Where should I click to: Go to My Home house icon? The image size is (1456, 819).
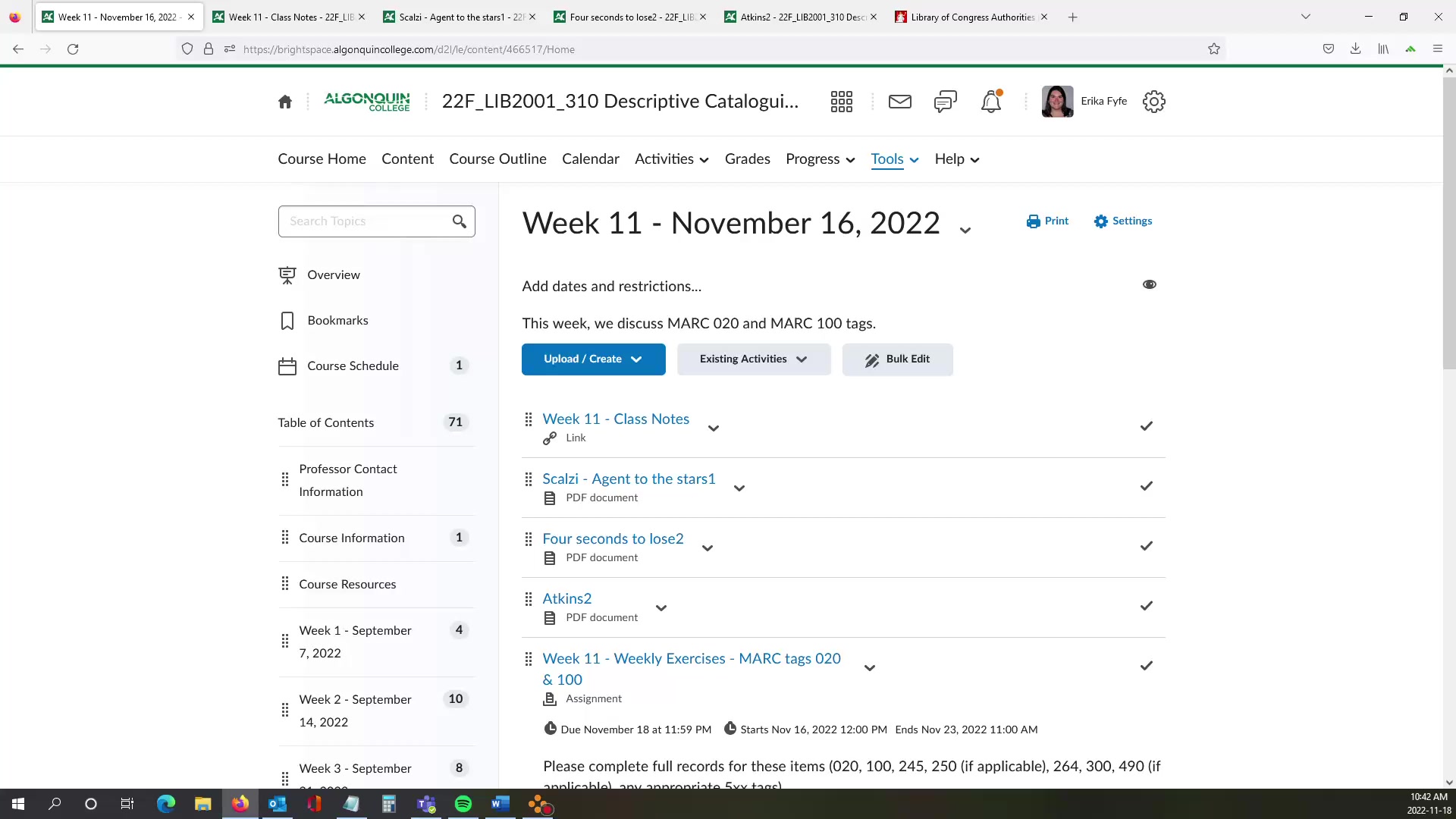285,102
